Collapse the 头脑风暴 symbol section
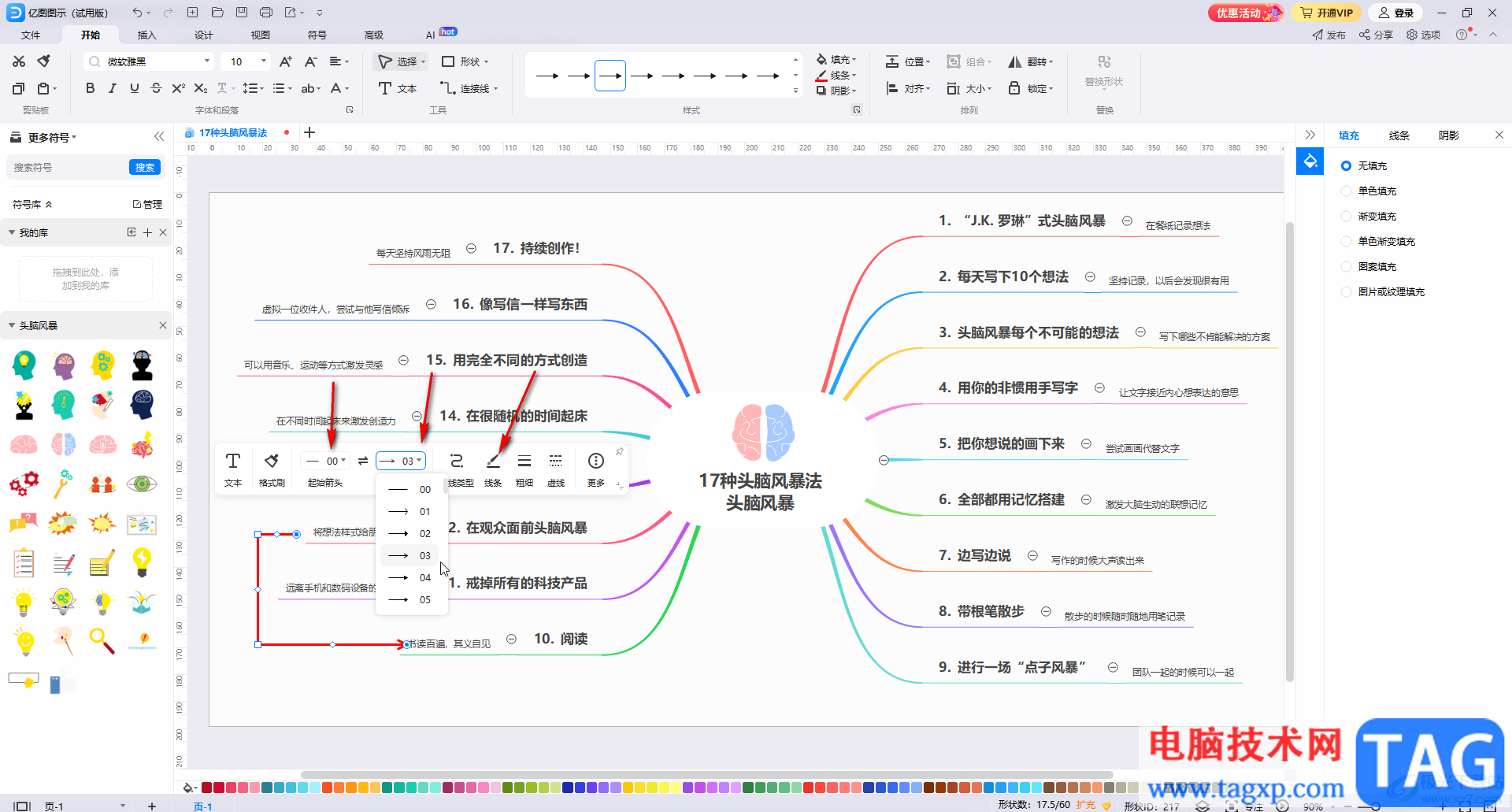The width and height of the screenshot is (1512, 812). click(x=12, y=325)
